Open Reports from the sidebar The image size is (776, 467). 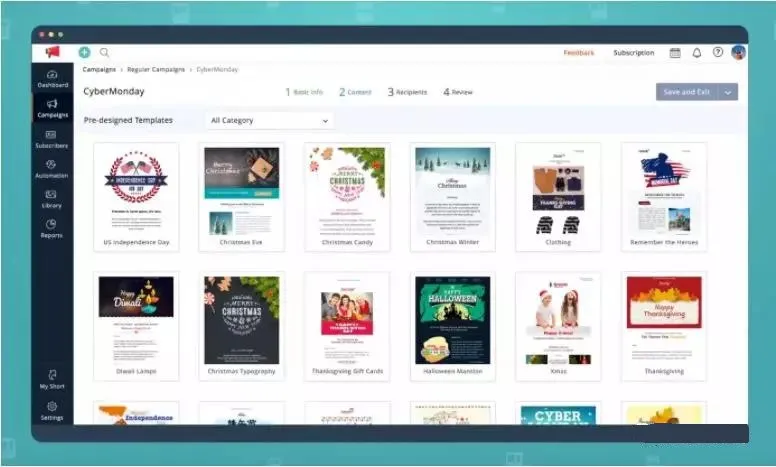pyautogui.click(x=51, y=228)
